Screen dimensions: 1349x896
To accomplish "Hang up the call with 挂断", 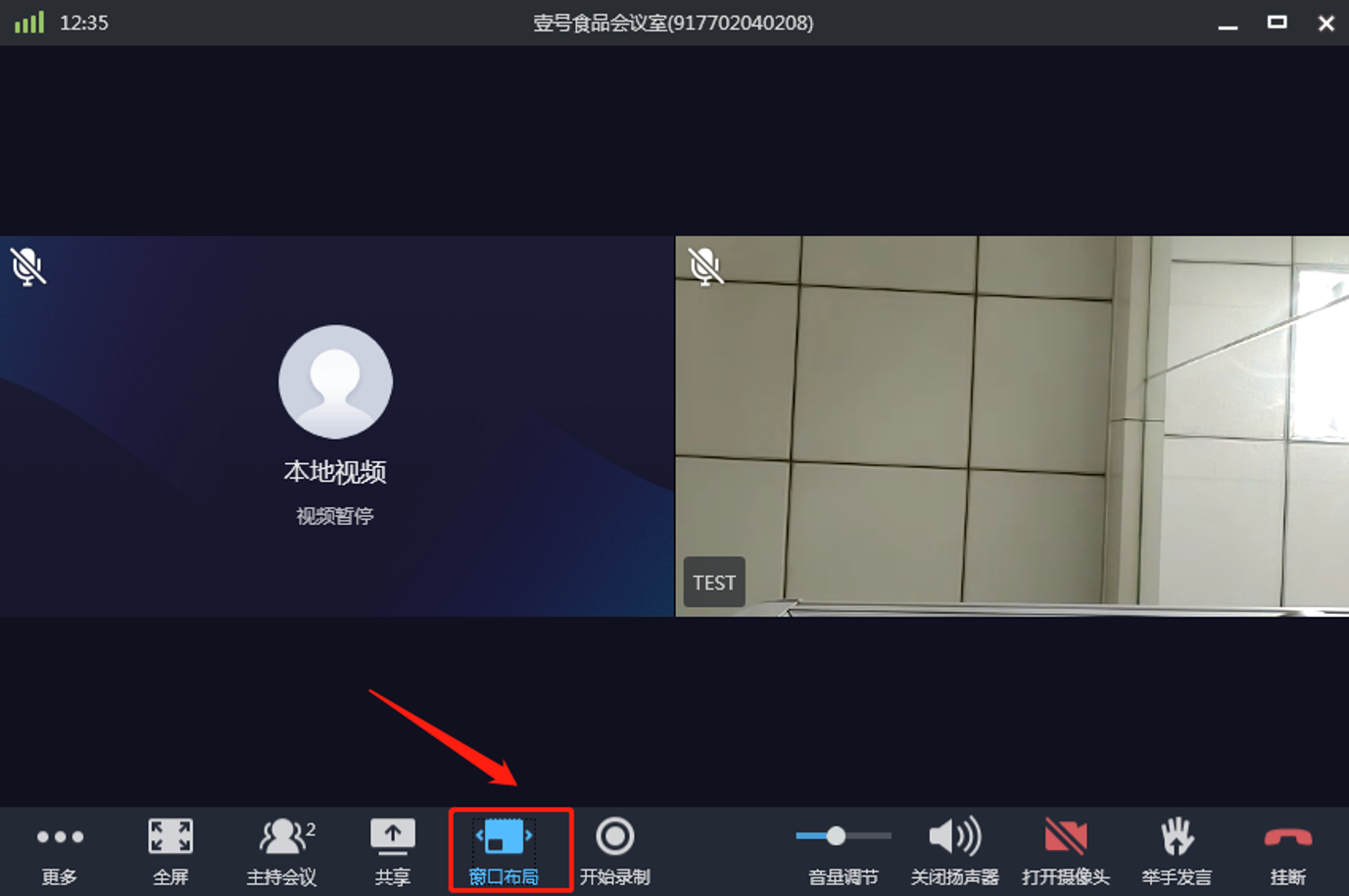I will click(x=1287, y=849).
